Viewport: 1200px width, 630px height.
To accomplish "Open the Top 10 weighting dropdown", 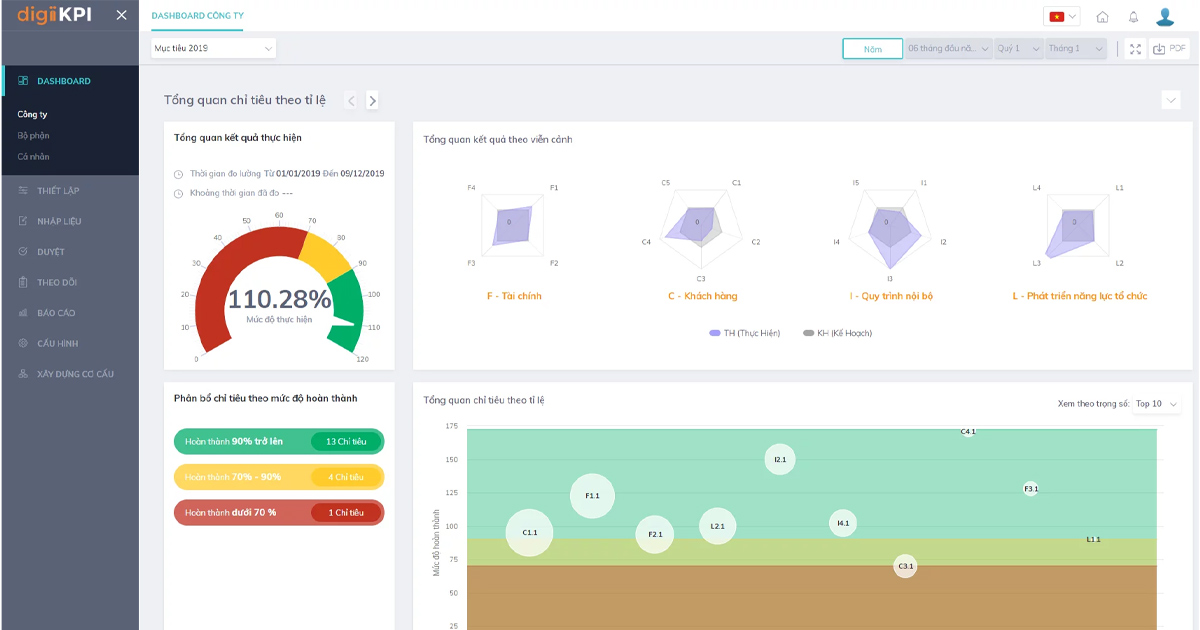I will [x=1157, y=404].
